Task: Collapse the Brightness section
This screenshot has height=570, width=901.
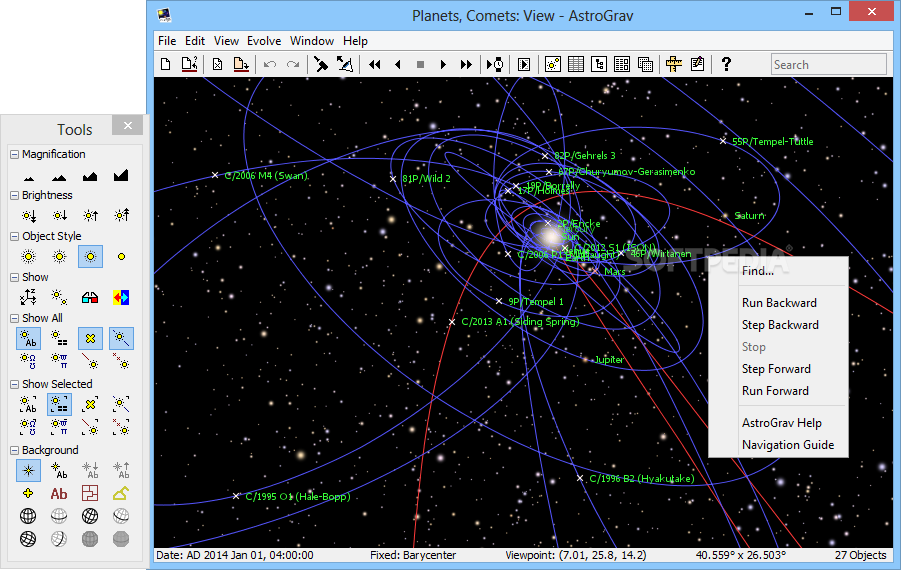Action: (14, 195)
